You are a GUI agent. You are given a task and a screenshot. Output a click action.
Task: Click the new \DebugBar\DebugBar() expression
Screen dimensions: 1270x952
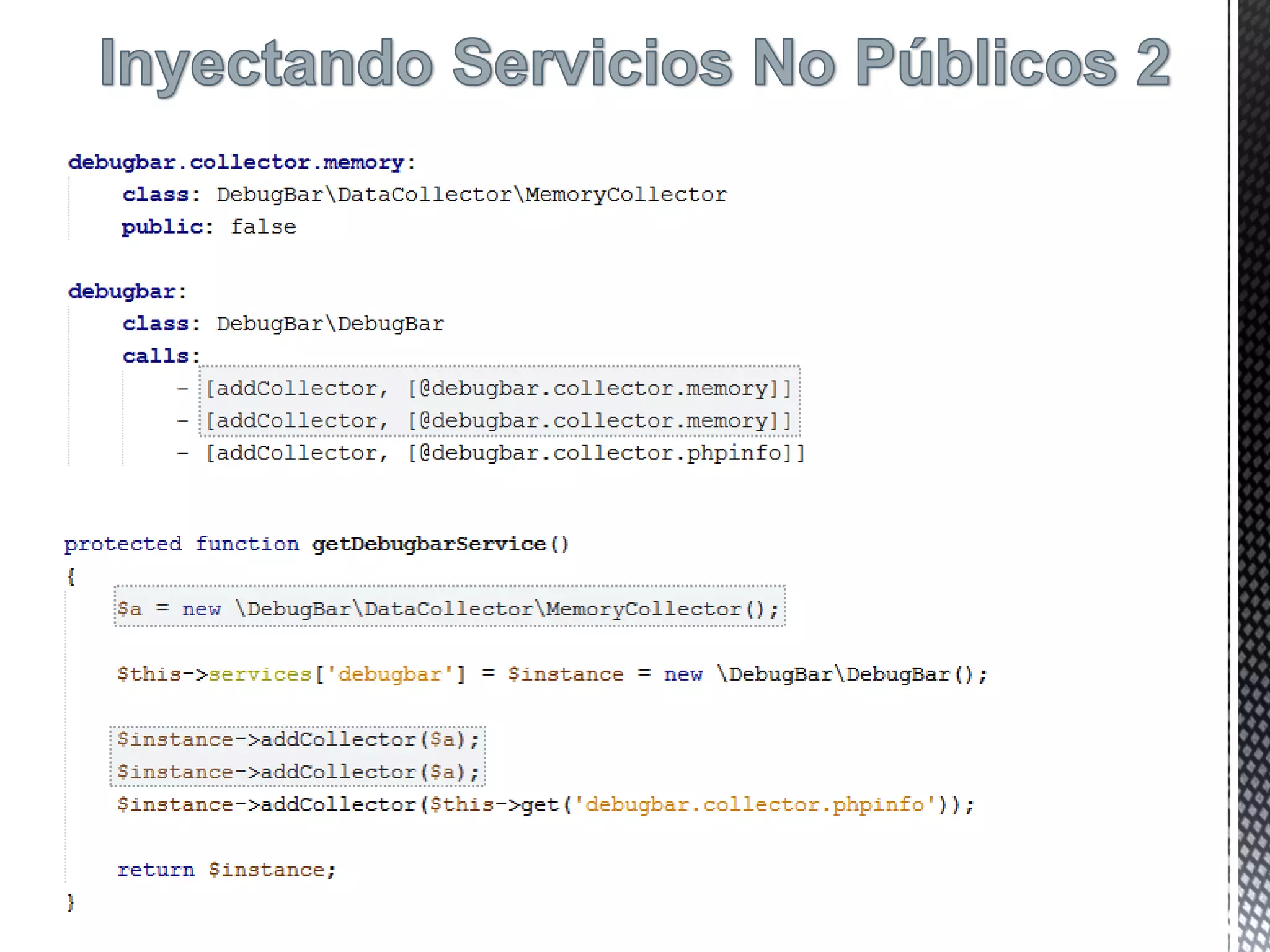point(825,674)
